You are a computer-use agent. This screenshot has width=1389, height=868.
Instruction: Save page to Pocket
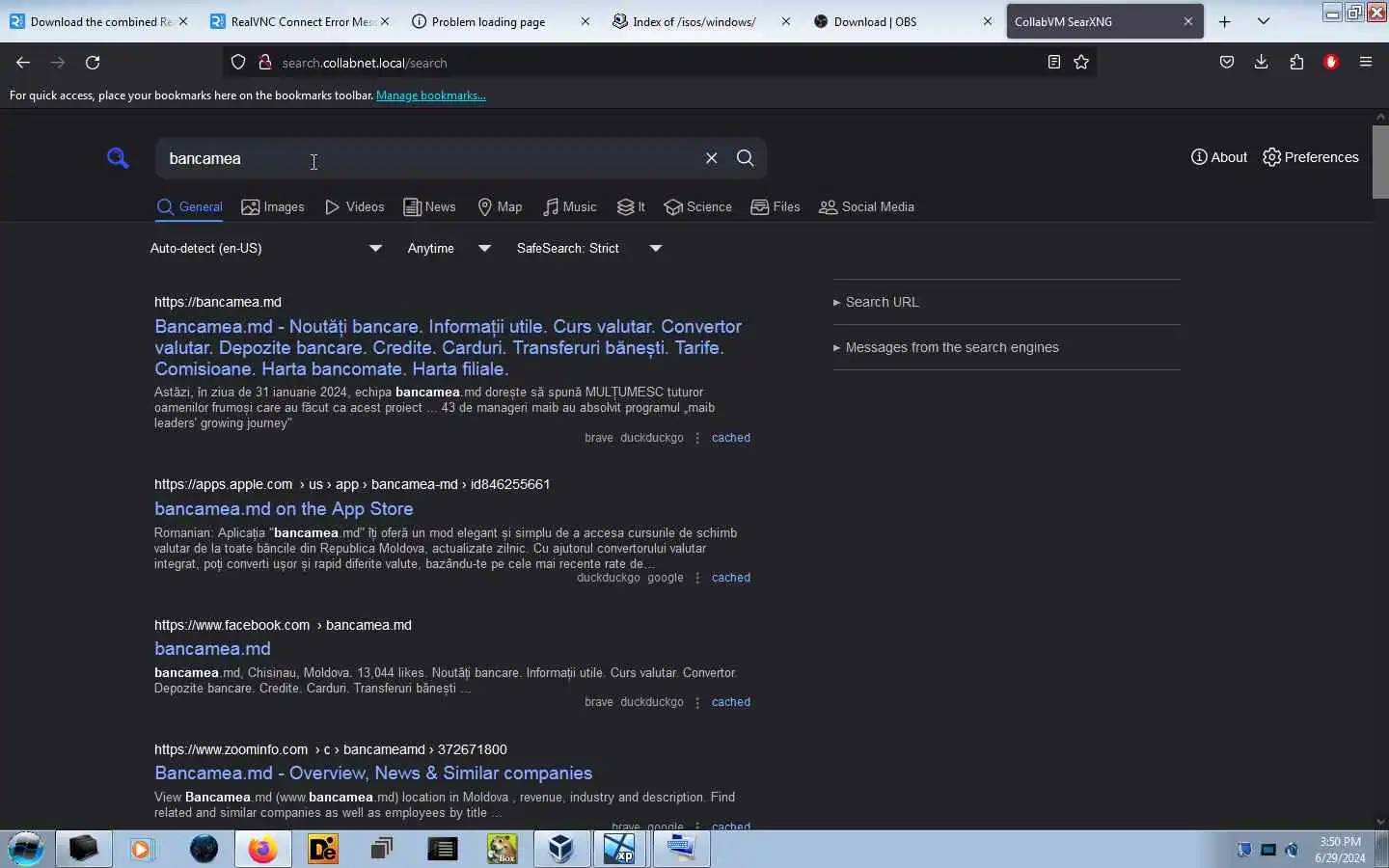[1227, 63]
